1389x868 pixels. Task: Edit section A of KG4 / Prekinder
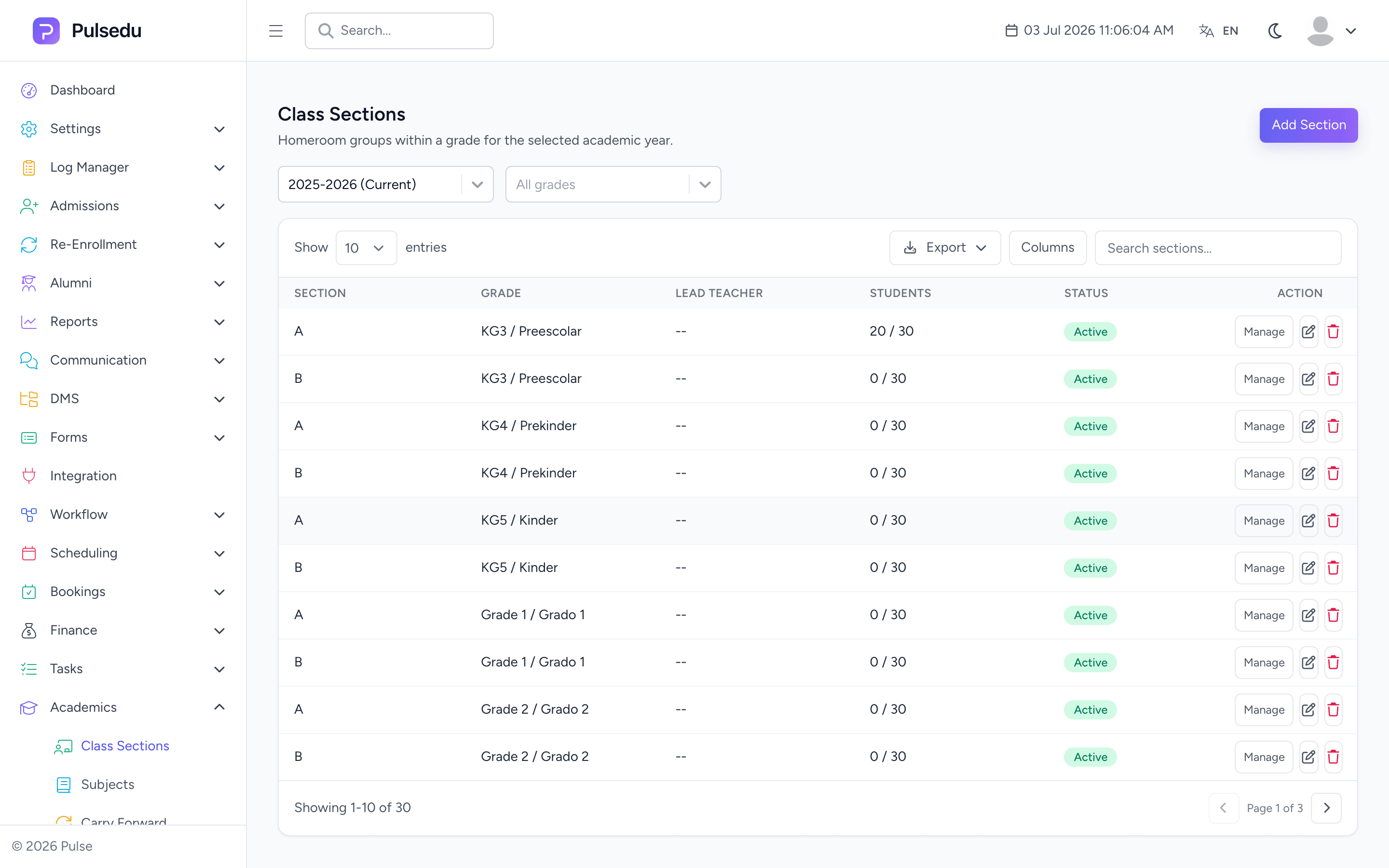(1308, 426)
